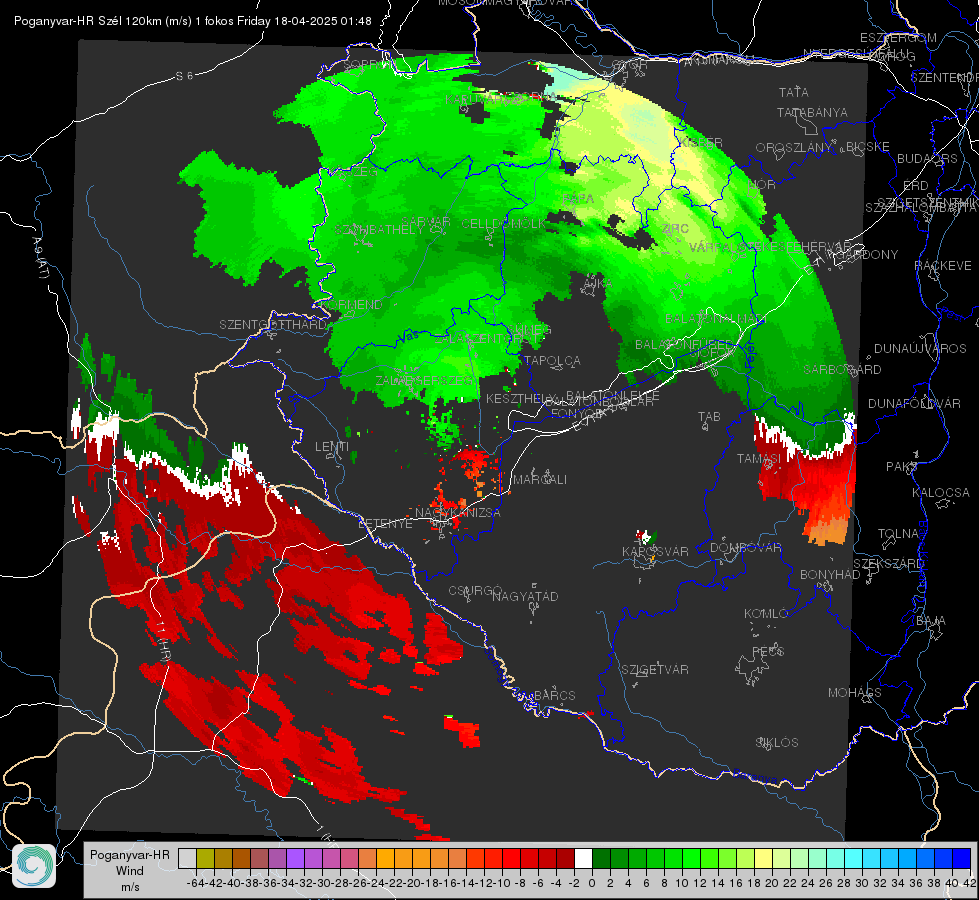Click the 'S 6' road label
Viewport: 979px width, 900px height.
[x=184, y=76]
